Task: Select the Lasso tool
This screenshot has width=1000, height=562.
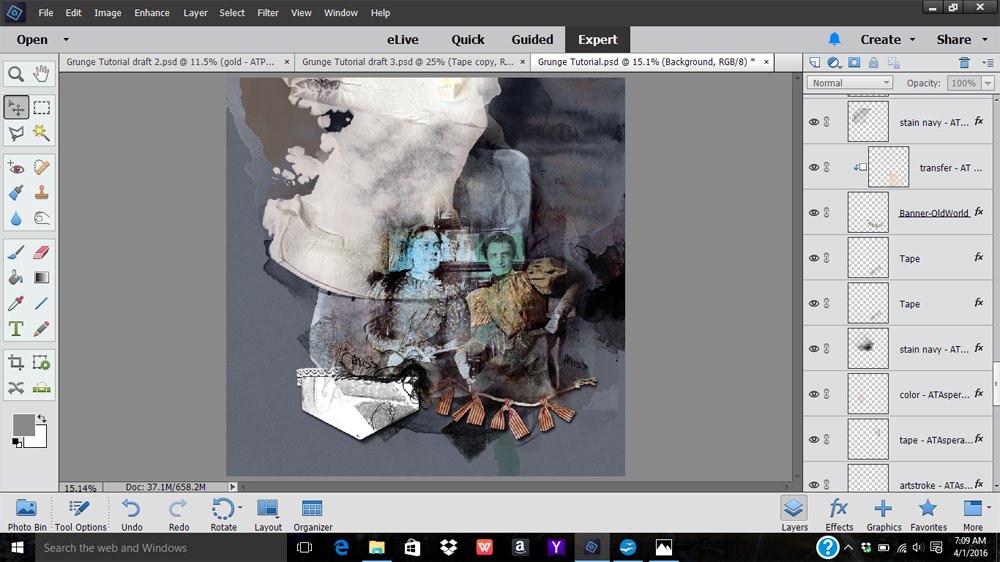Action: click(x=16, y=133)
